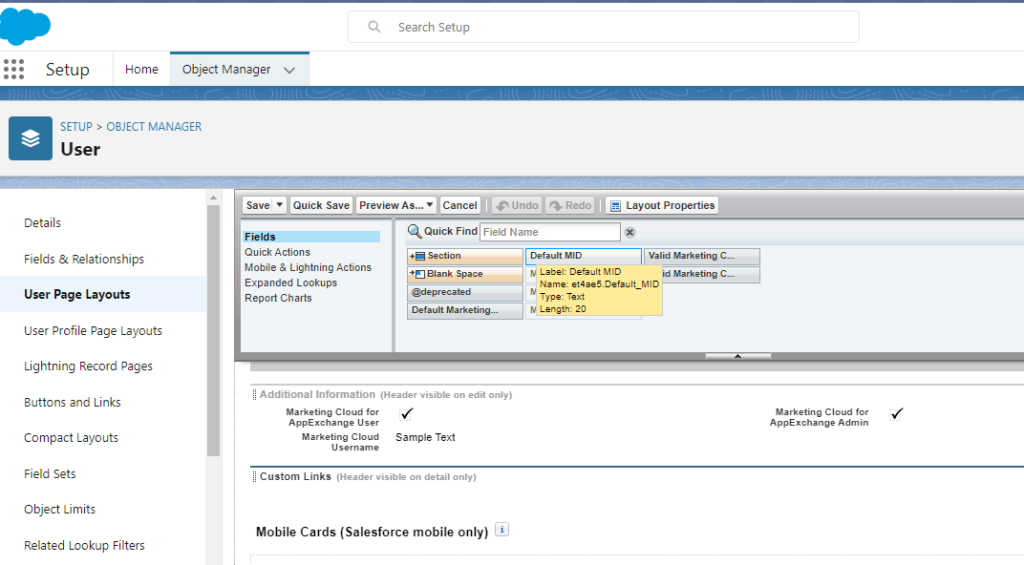Select Mobile & Lightning Actions category
This screenshot has width=1024, height=565.
tap(308, 267)
